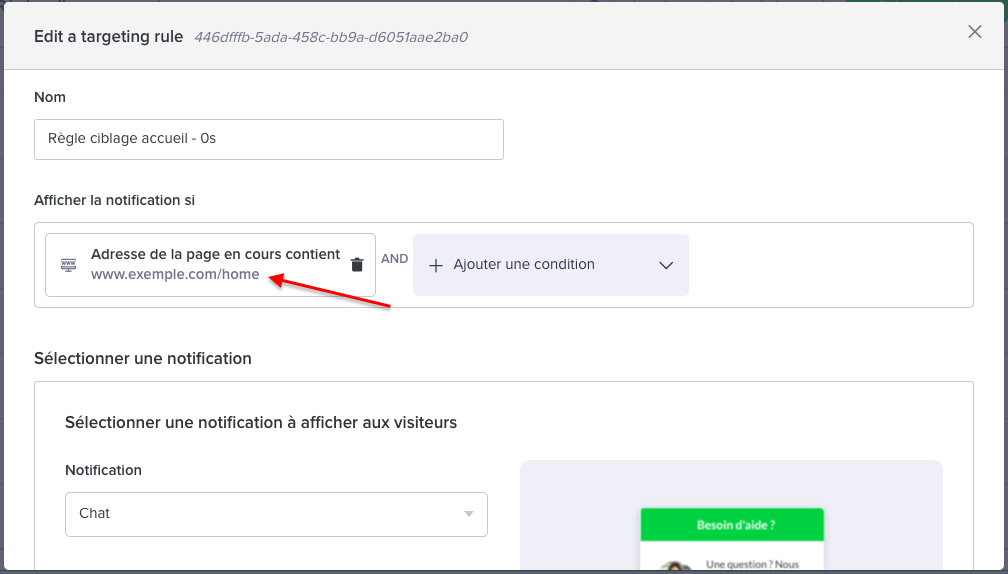Click the Edit a targeting rule title
1008x574 pixels.
coord(109,37)
